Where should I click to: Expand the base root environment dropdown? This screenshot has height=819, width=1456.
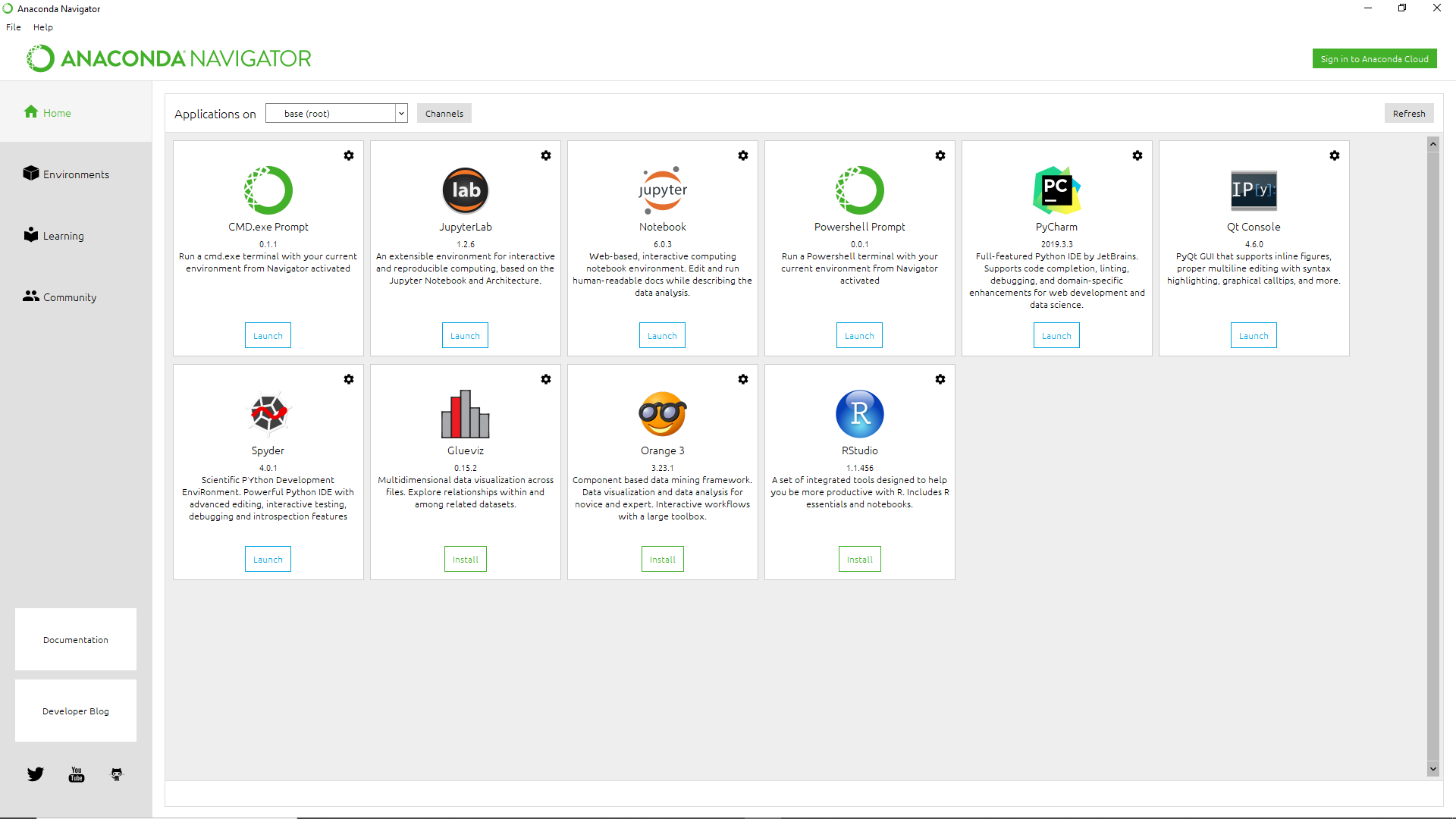click(x=399, y=113)
